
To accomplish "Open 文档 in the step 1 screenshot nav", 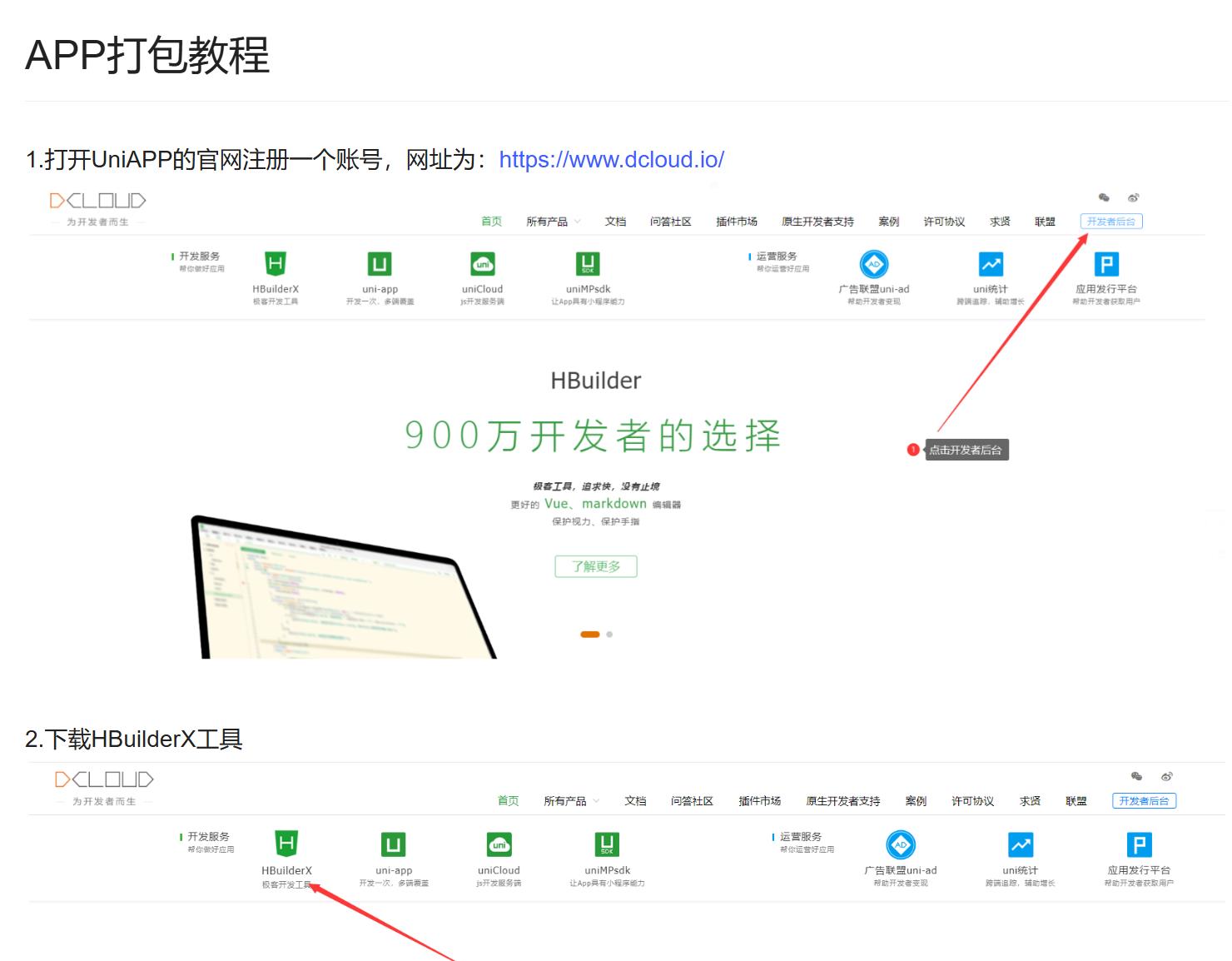I will 615,222.
